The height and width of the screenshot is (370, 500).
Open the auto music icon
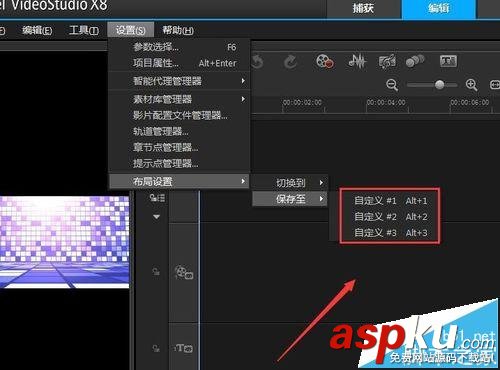387,61
